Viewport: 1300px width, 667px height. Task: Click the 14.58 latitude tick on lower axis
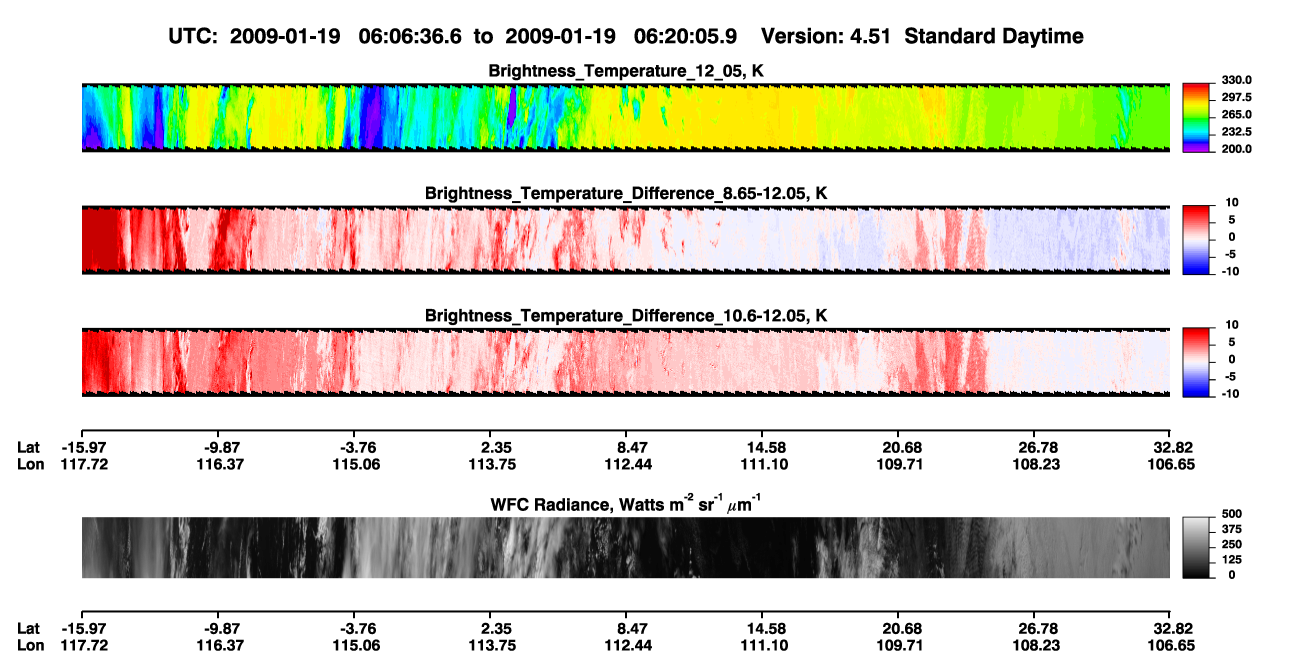tap(762, 628)
